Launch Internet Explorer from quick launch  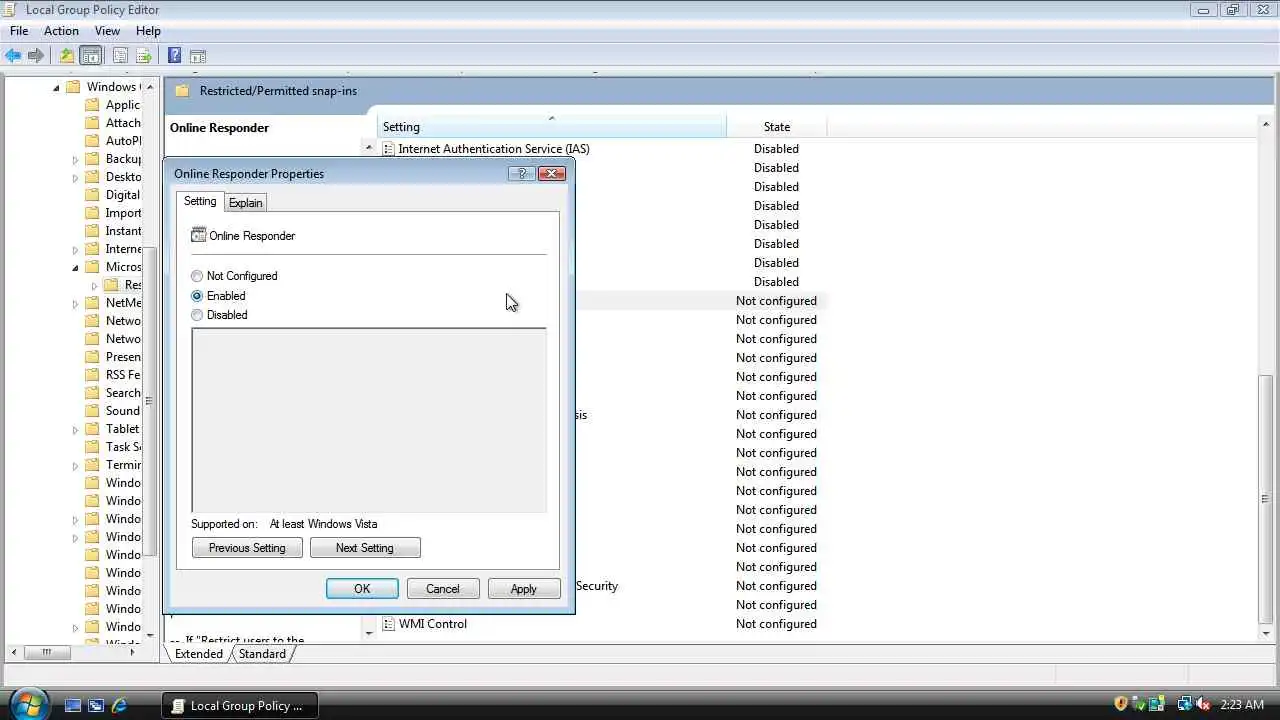click(x=119, y=705)
